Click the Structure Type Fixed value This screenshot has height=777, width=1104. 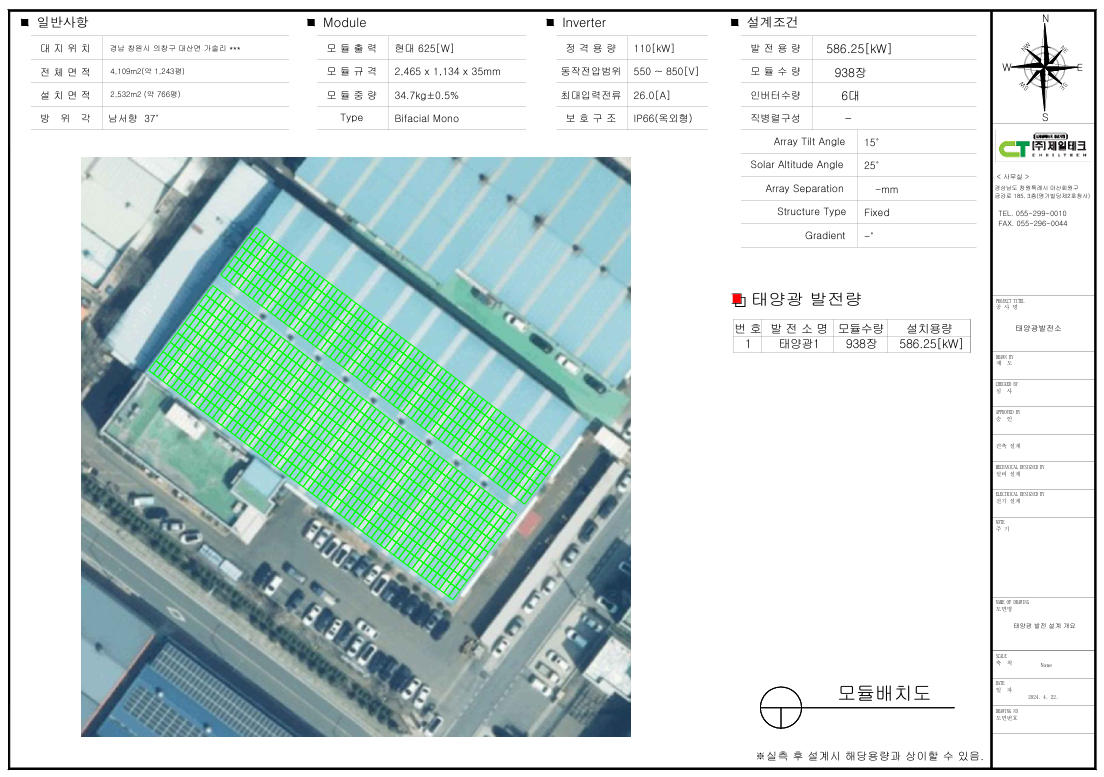pos(876,212)
